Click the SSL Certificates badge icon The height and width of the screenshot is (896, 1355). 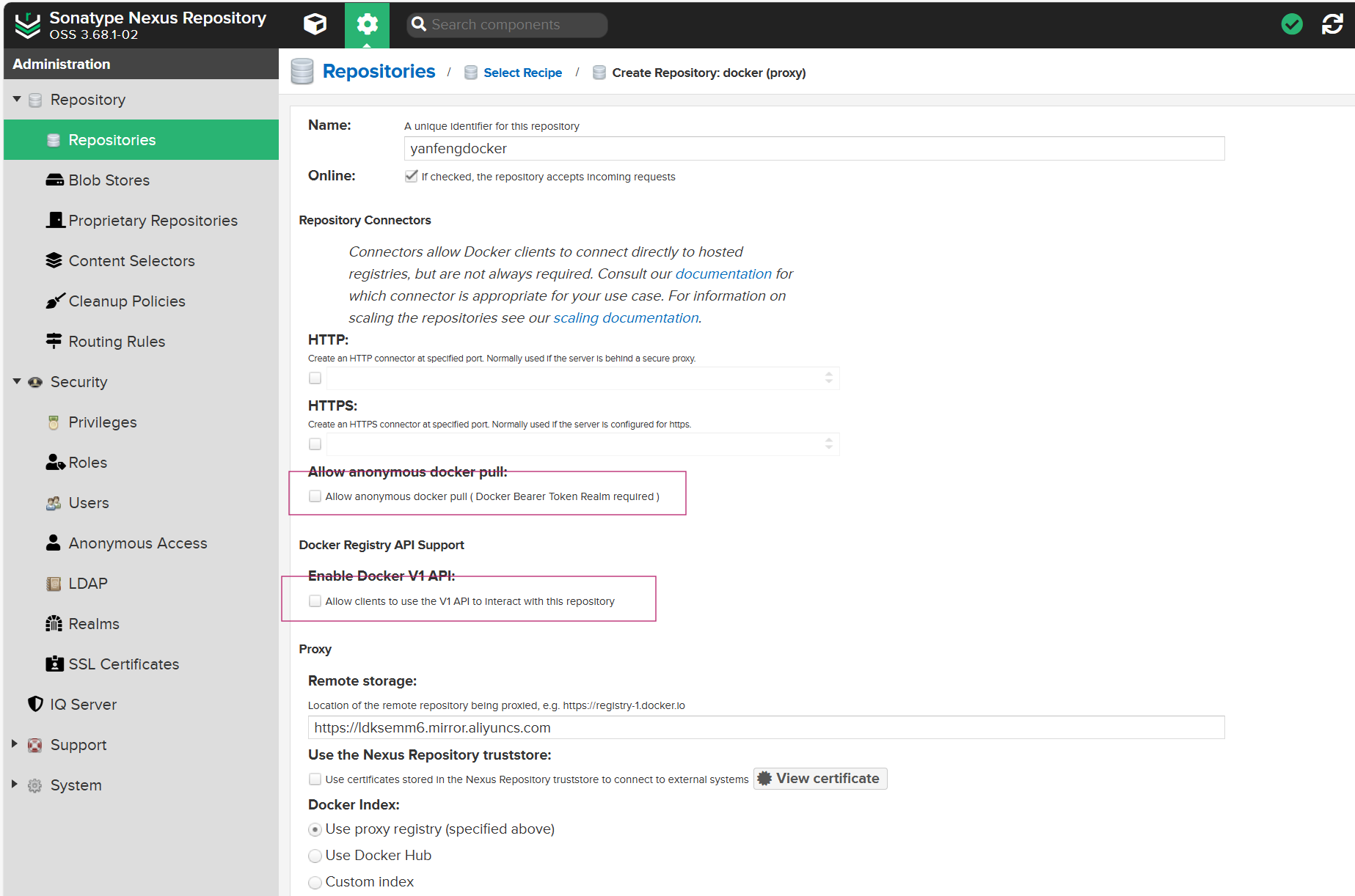54,664
